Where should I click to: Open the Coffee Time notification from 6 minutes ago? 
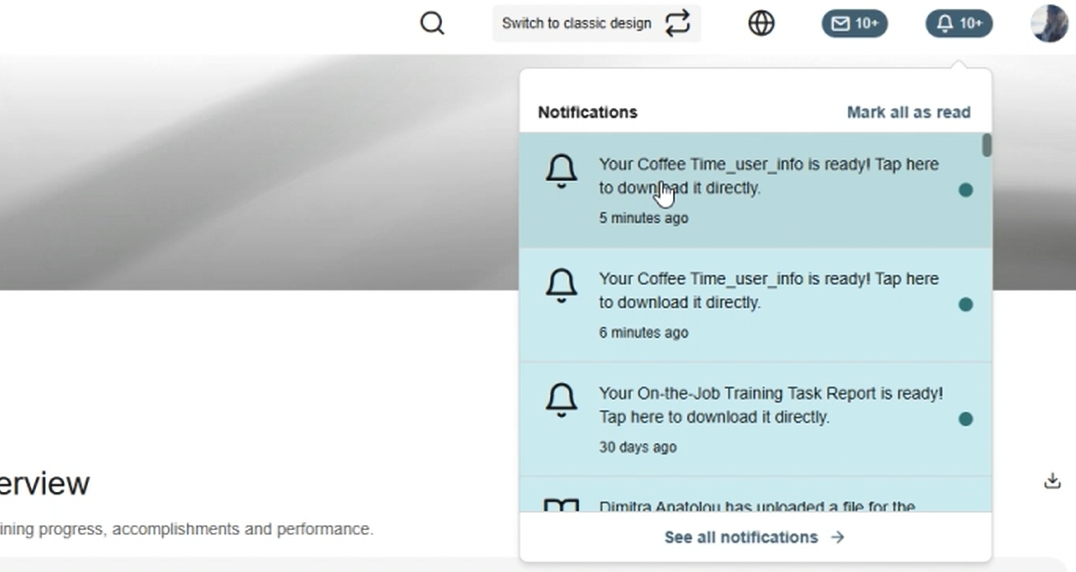coord(768,291)
